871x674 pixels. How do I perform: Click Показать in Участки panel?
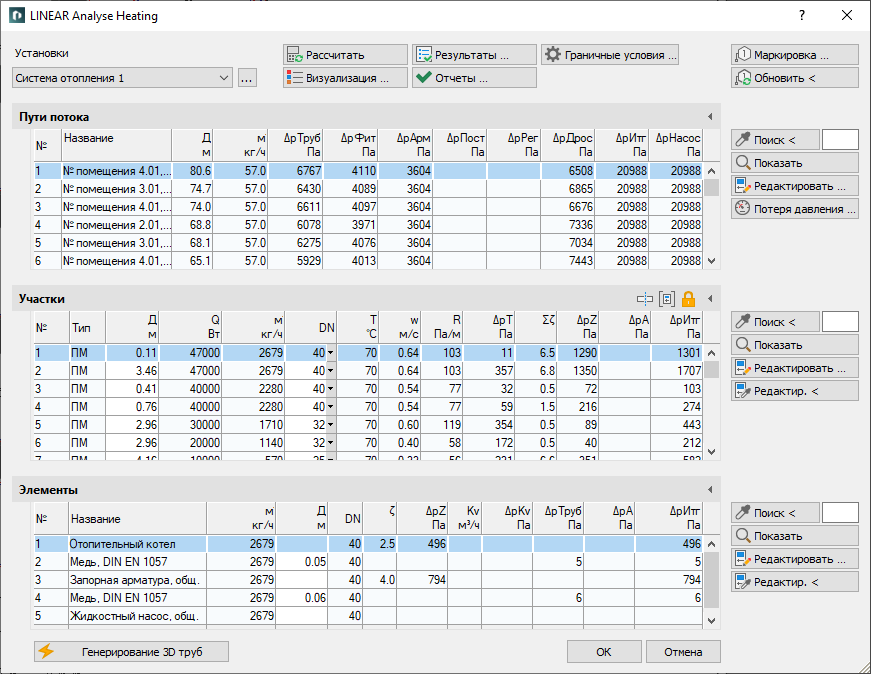tap(795, 345)
